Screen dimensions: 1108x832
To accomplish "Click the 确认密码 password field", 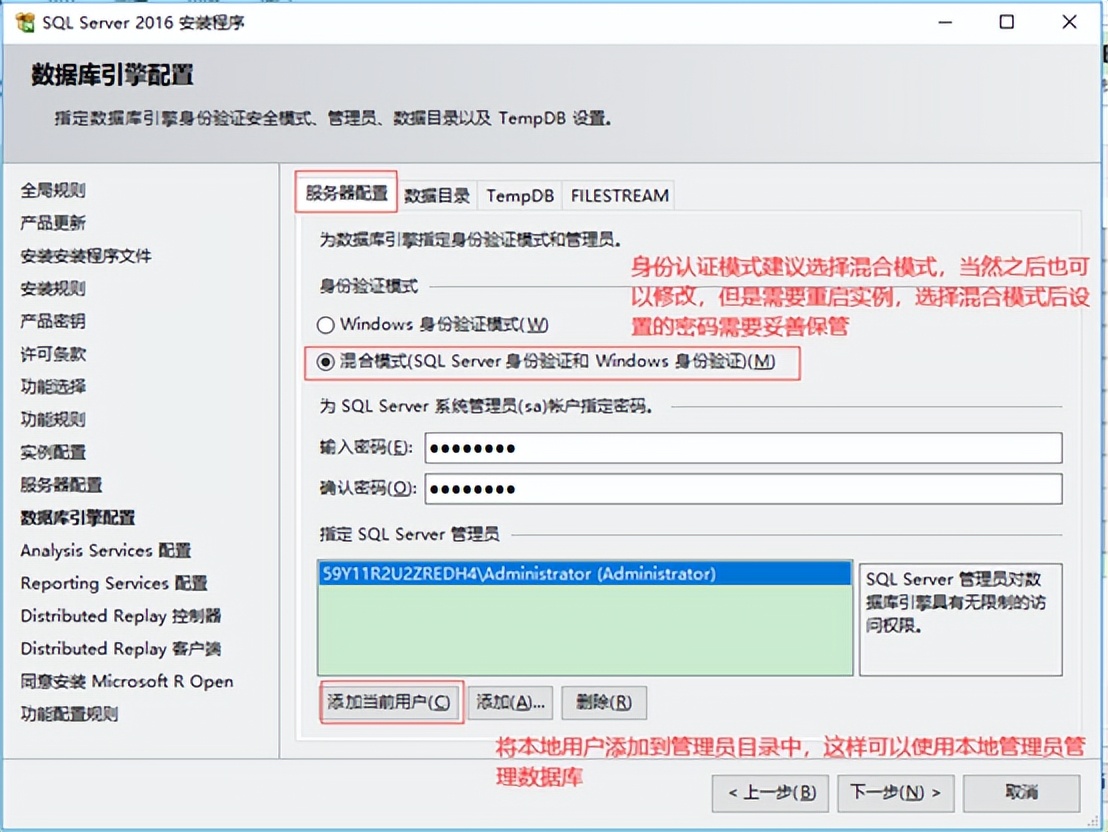I will point(743,489).
